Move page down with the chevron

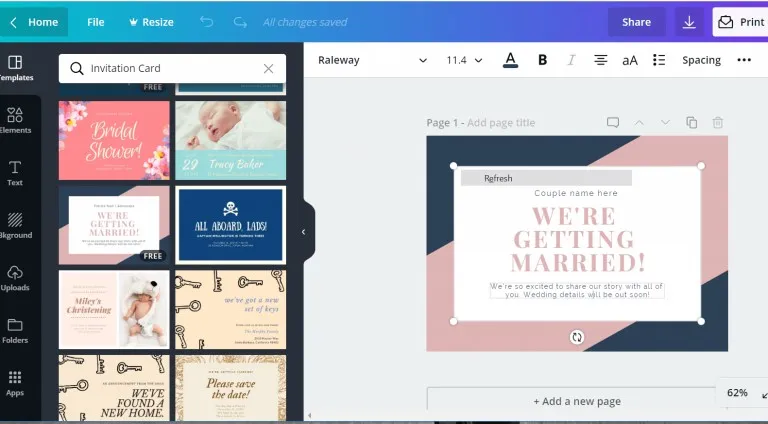665,122
